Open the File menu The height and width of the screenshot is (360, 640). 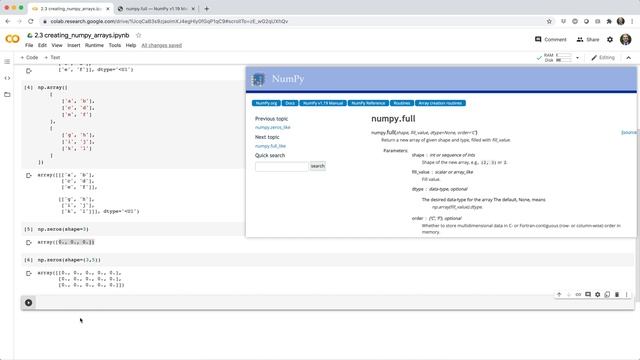click(29, 45)
